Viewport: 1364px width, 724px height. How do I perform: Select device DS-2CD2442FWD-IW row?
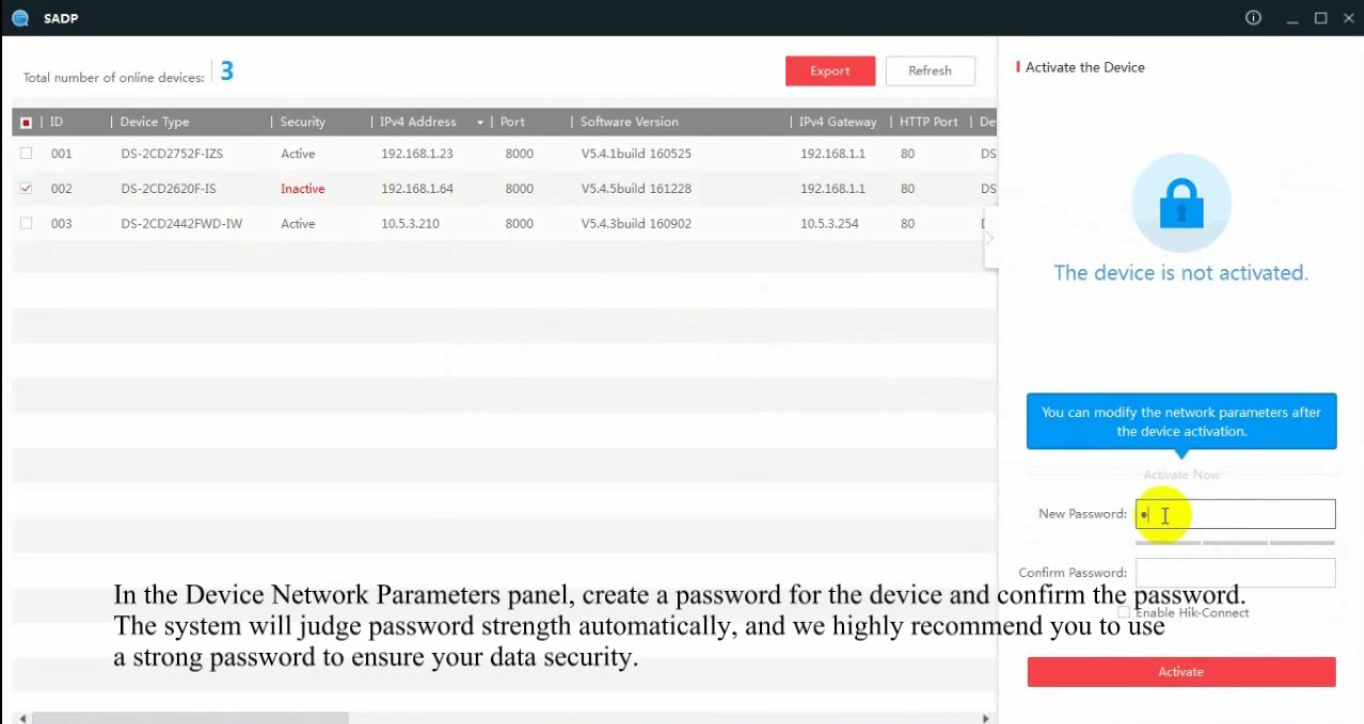pos(504,223)
